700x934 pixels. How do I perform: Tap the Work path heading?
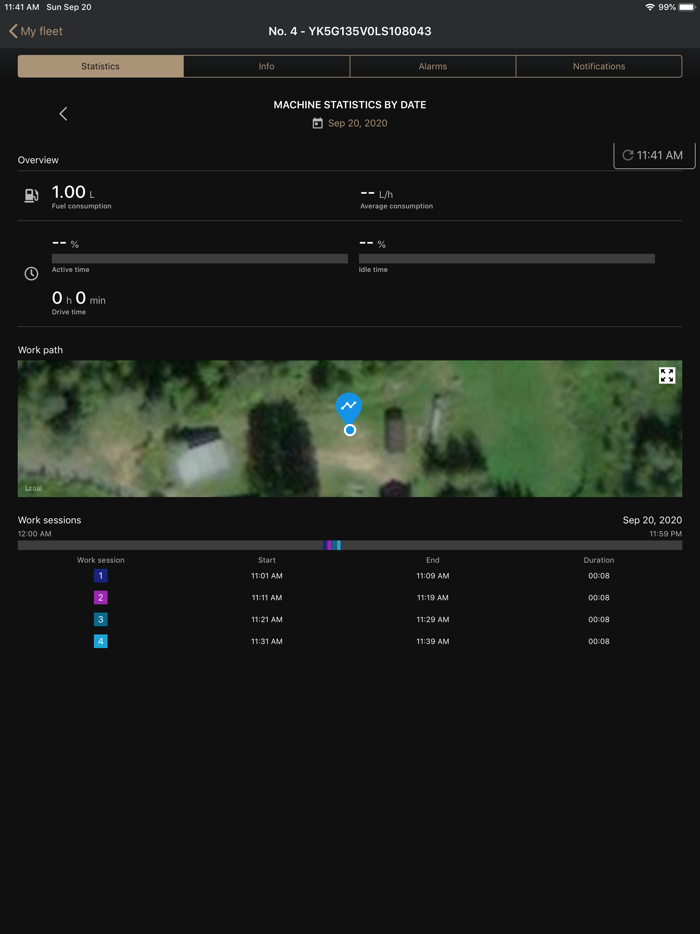pos(40,350)
